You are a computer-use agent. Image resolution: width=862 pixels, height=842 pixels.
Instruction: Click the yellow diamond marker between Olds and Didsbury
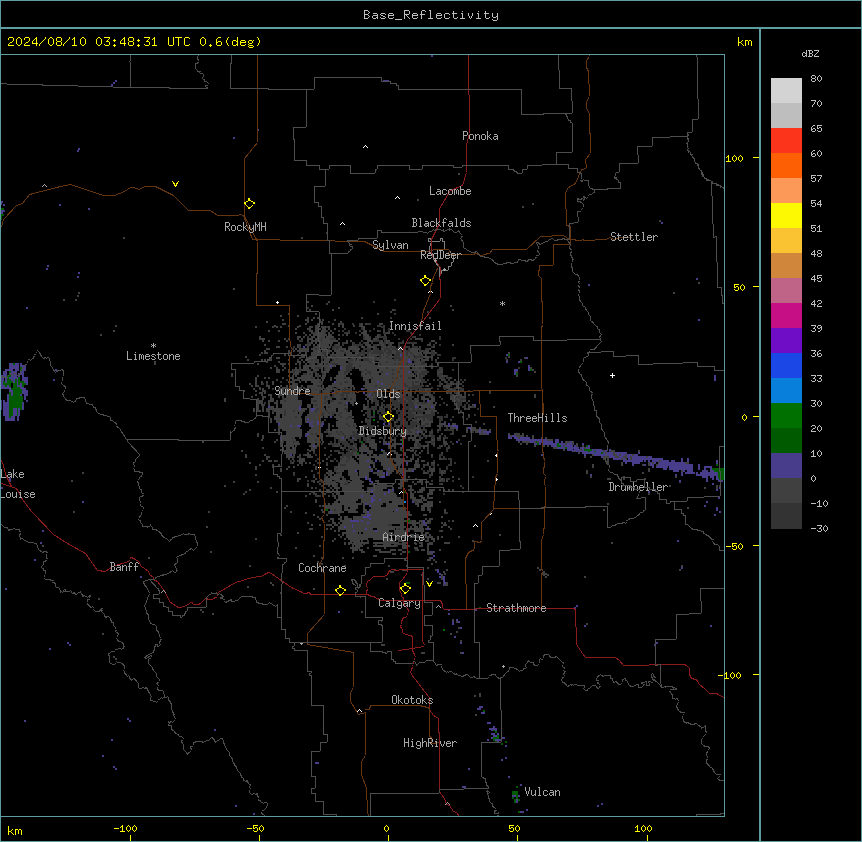388,417
